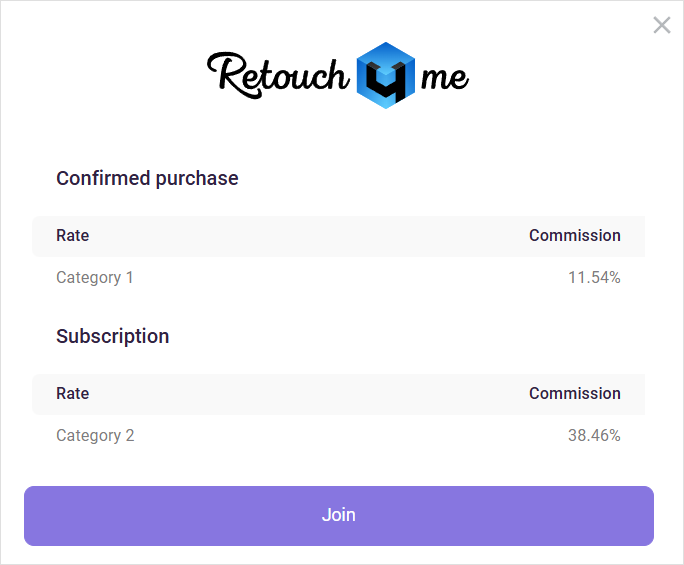Click the 11.54% commission value
Image resolution: width=684 pixels, height=565 pixels.
point(594,278)
